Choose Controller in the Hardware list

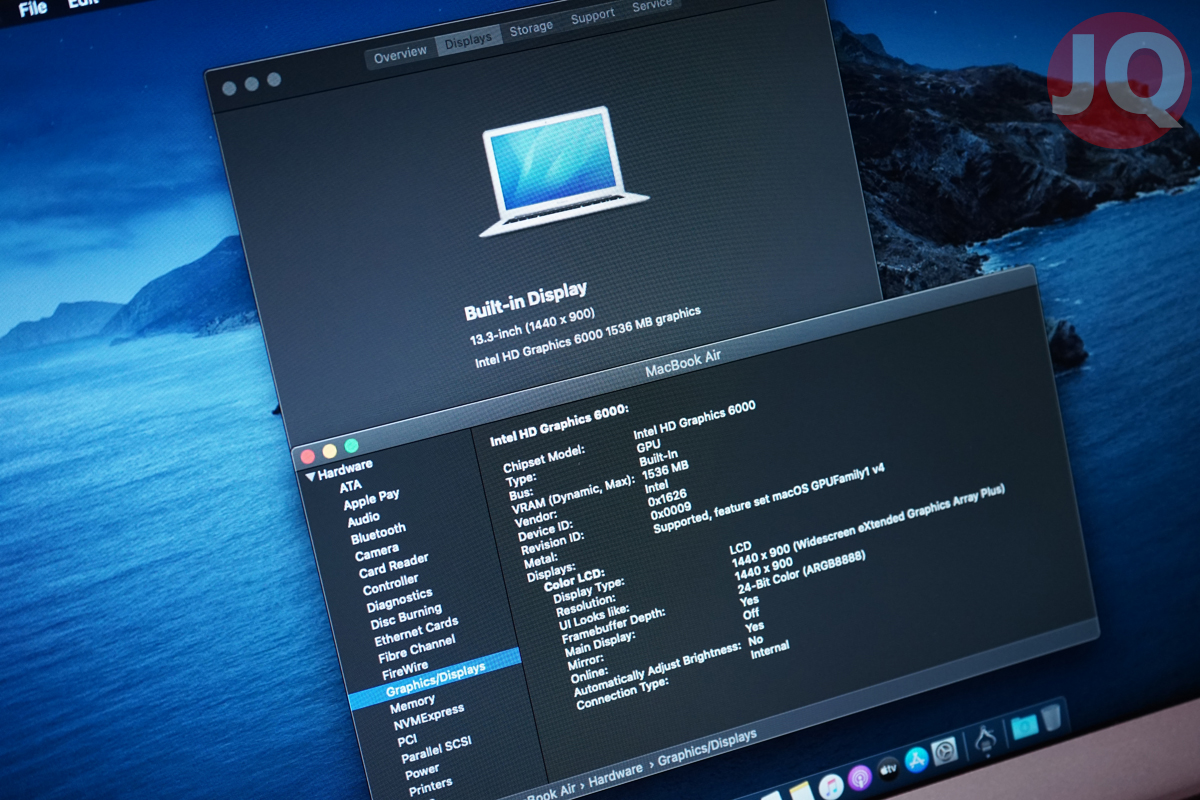390,585
